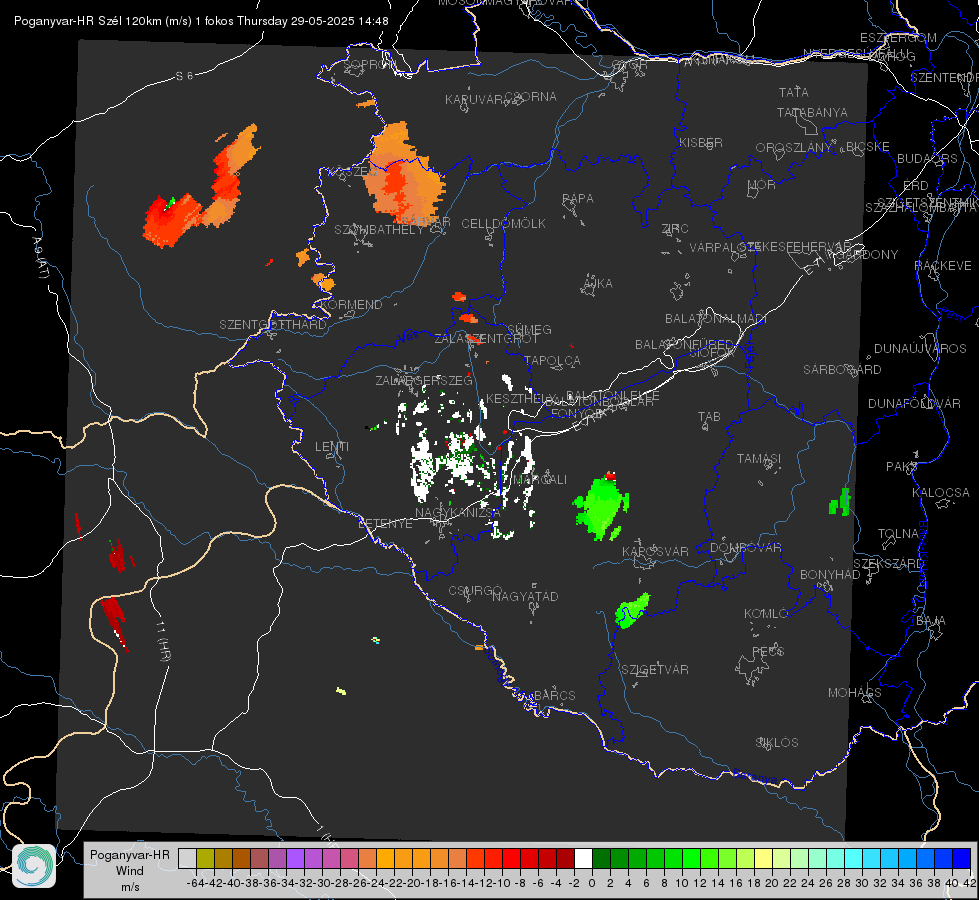
Task: Select the KALOCSA city label
Action: tap(941, 493)
